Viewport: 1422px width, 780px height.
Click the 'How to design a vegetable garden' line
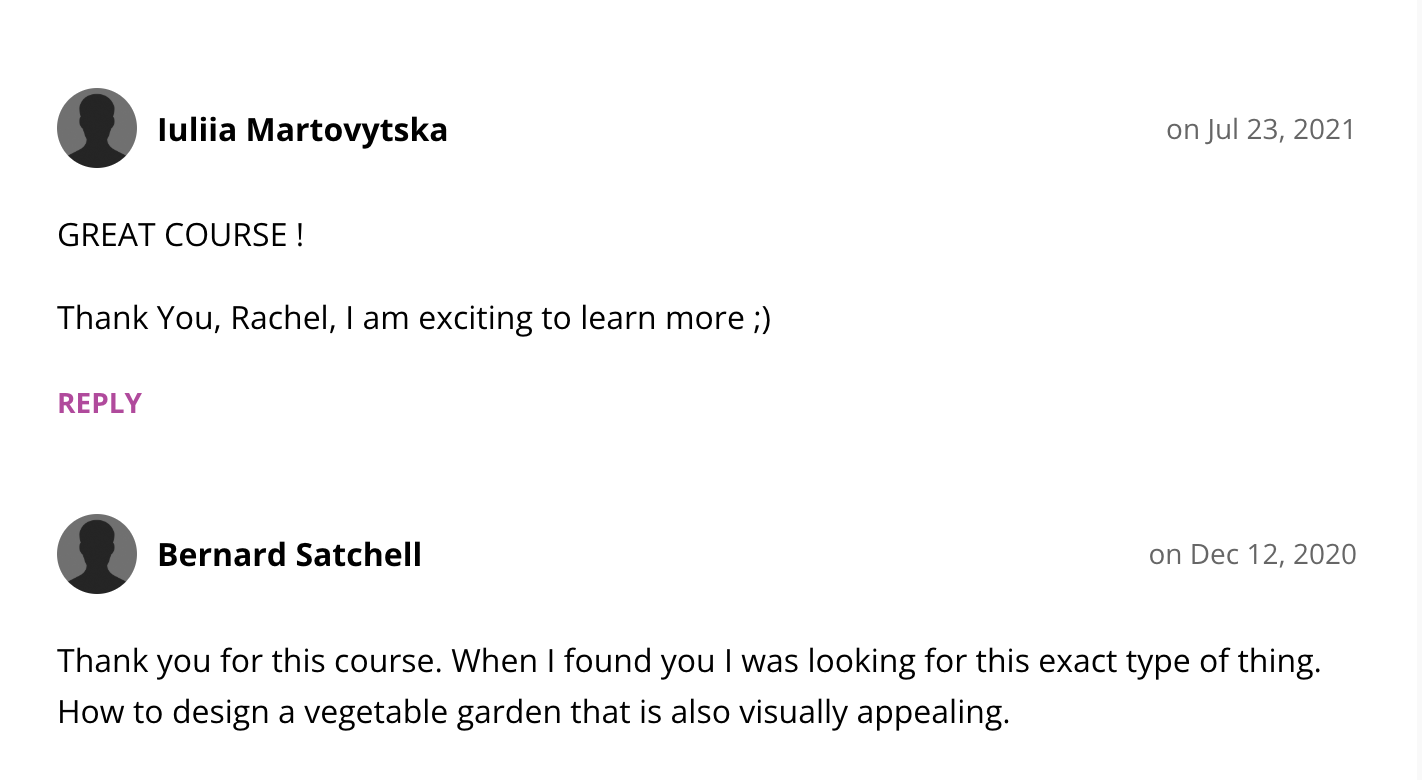[533, 713]
